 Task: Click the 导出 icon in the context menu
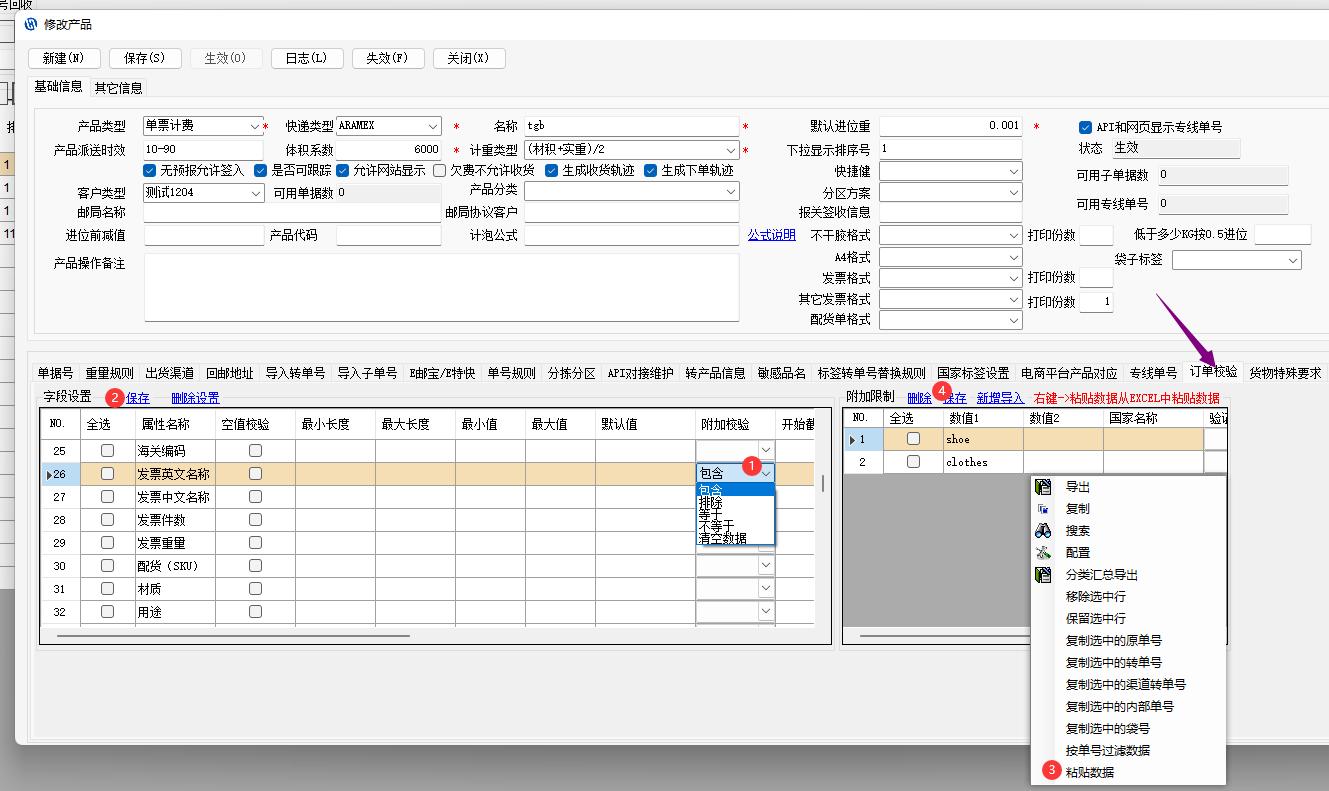(1043, 487)
